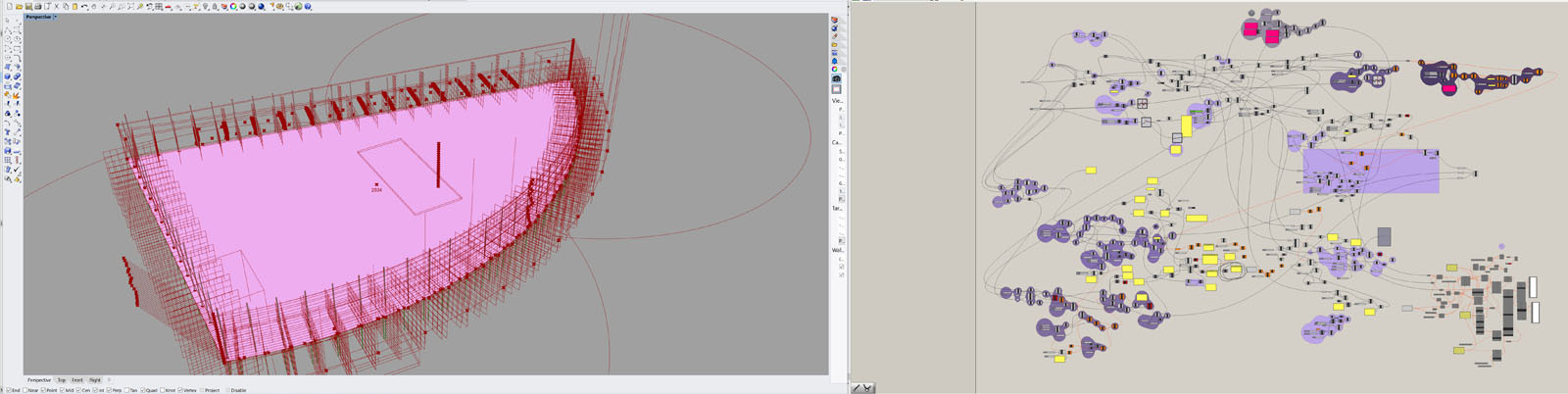
Task: Click the blue Help question mark icon
Action: coord(308,6)
